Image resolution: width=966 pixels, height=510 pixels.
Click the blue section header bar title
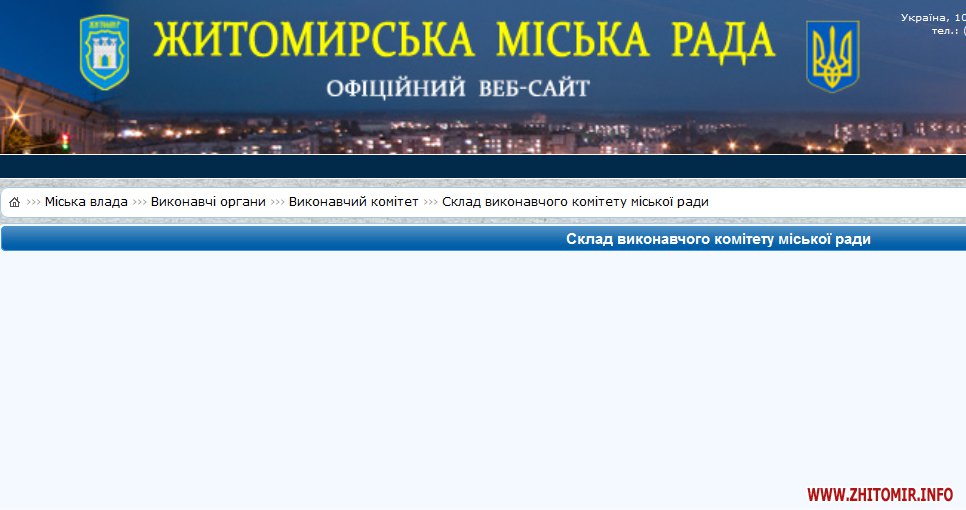pos(718,239)
